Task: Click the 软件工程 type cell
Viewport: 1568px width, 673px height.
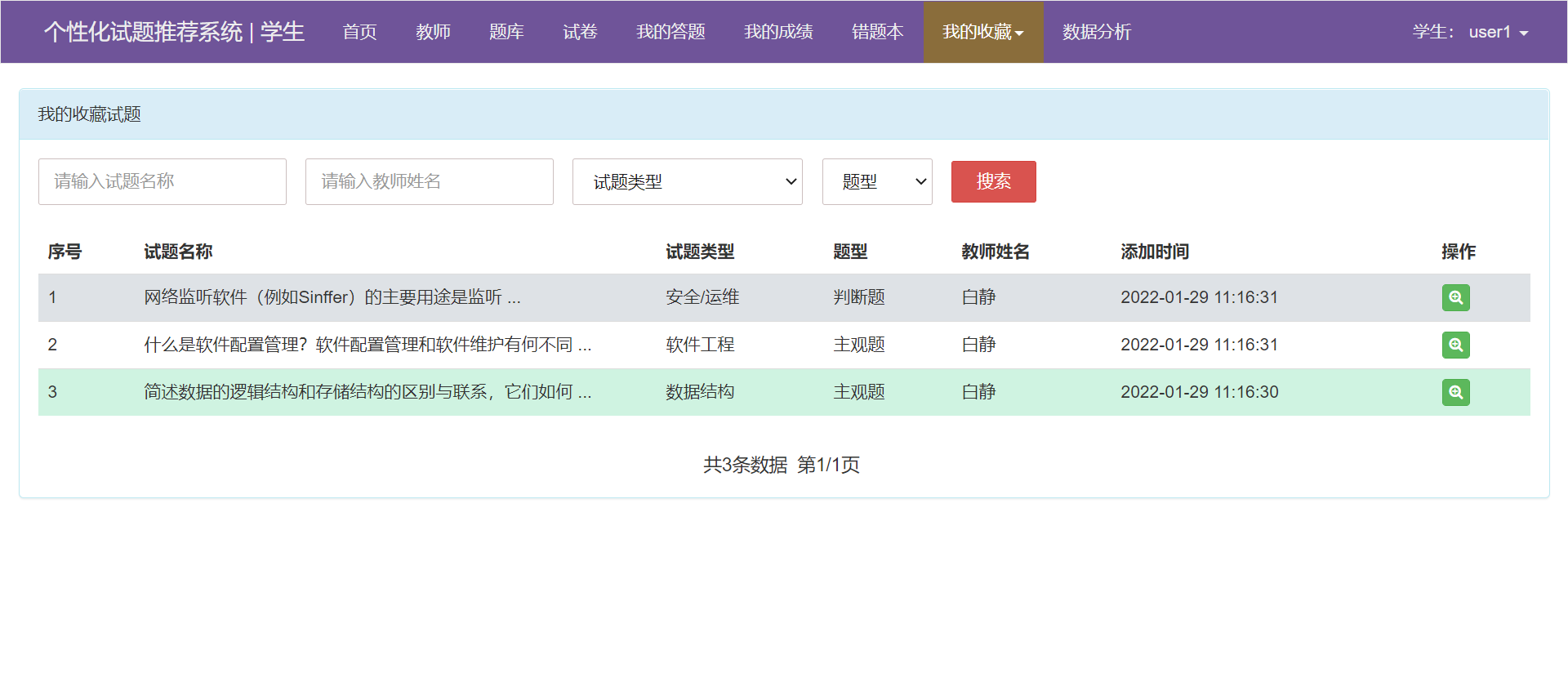Action: tap(700, 345)
